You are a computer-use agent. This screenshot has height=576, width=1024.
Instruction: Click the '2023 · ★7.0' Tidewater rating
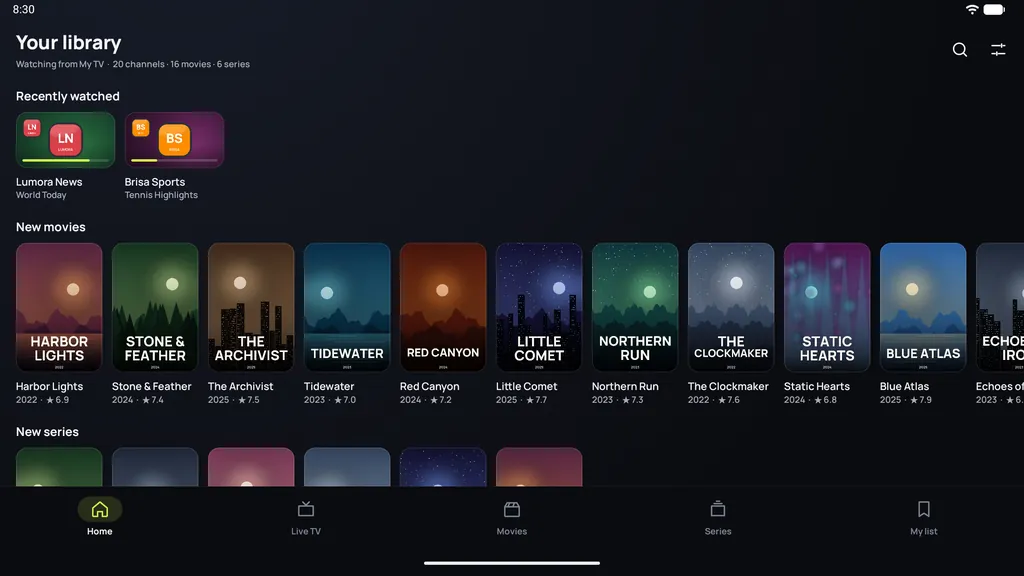click(x=330, y=400)
